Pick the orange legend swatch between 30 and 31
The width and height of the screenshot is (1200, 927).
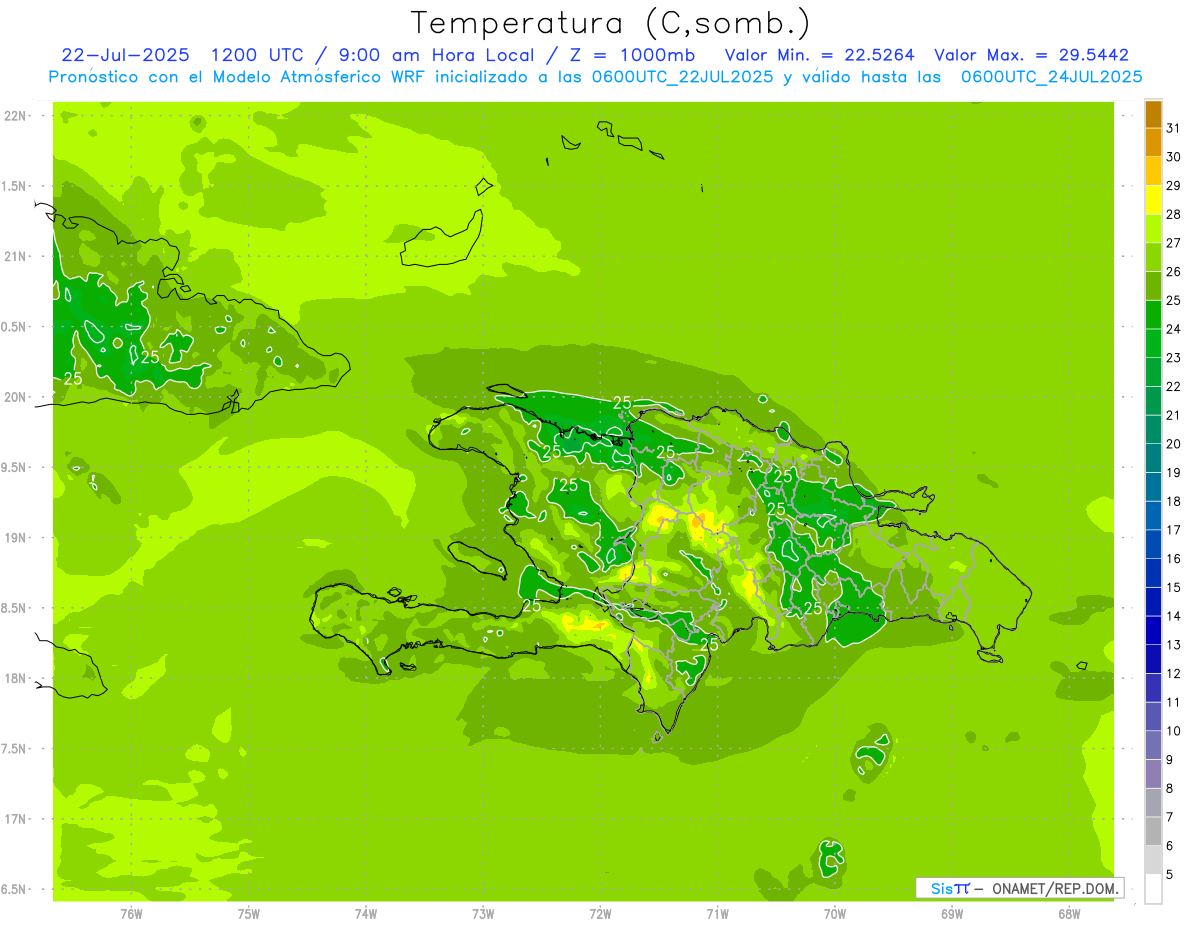(1153, 143)
